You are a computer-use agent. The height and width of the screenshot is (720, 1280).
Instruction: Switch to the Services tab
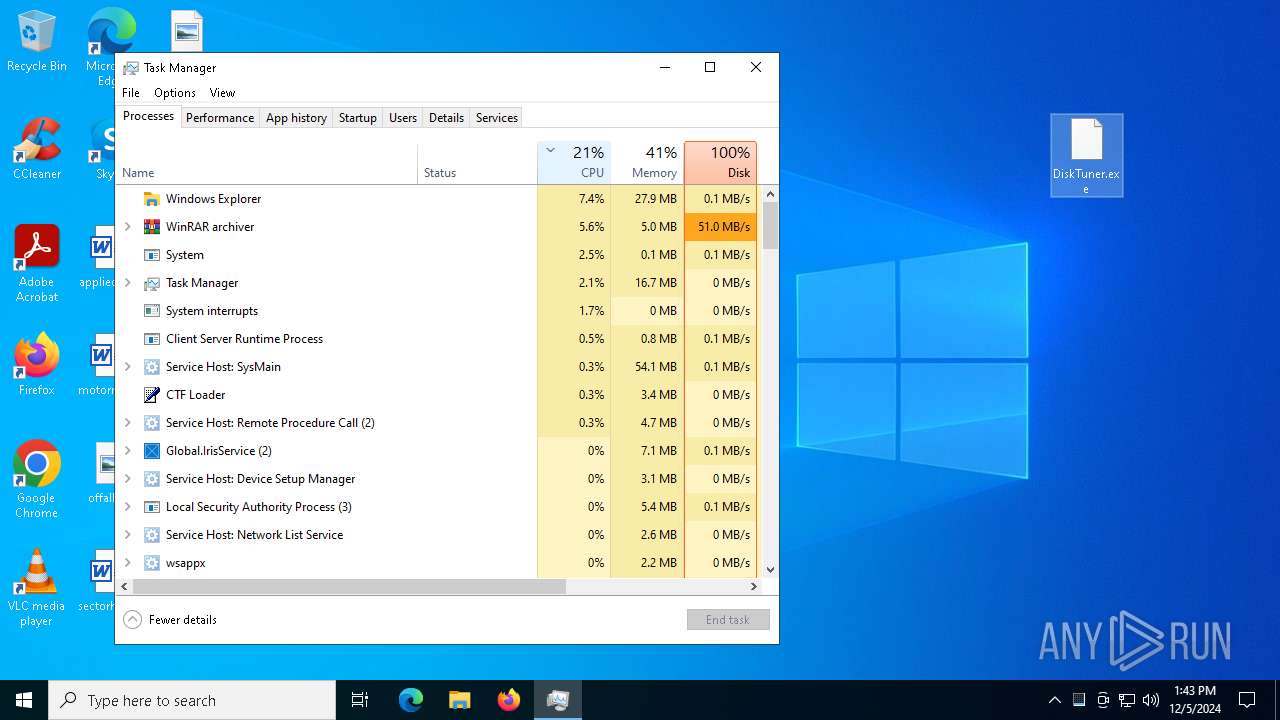(x=497, y=118)
